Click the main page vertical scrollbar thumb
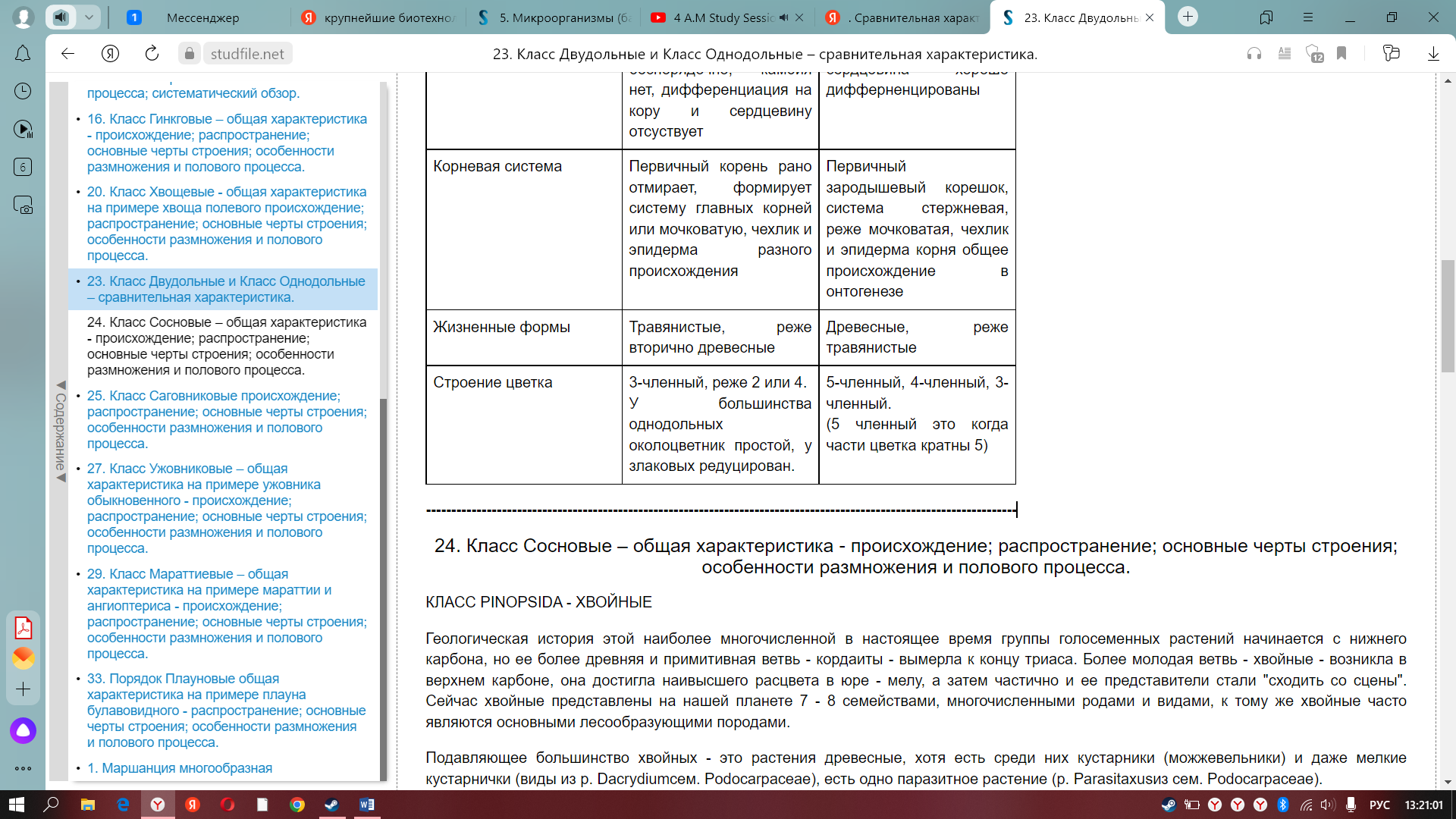The height and width of the screenshot is (819, 1456). coord(1448,316)
